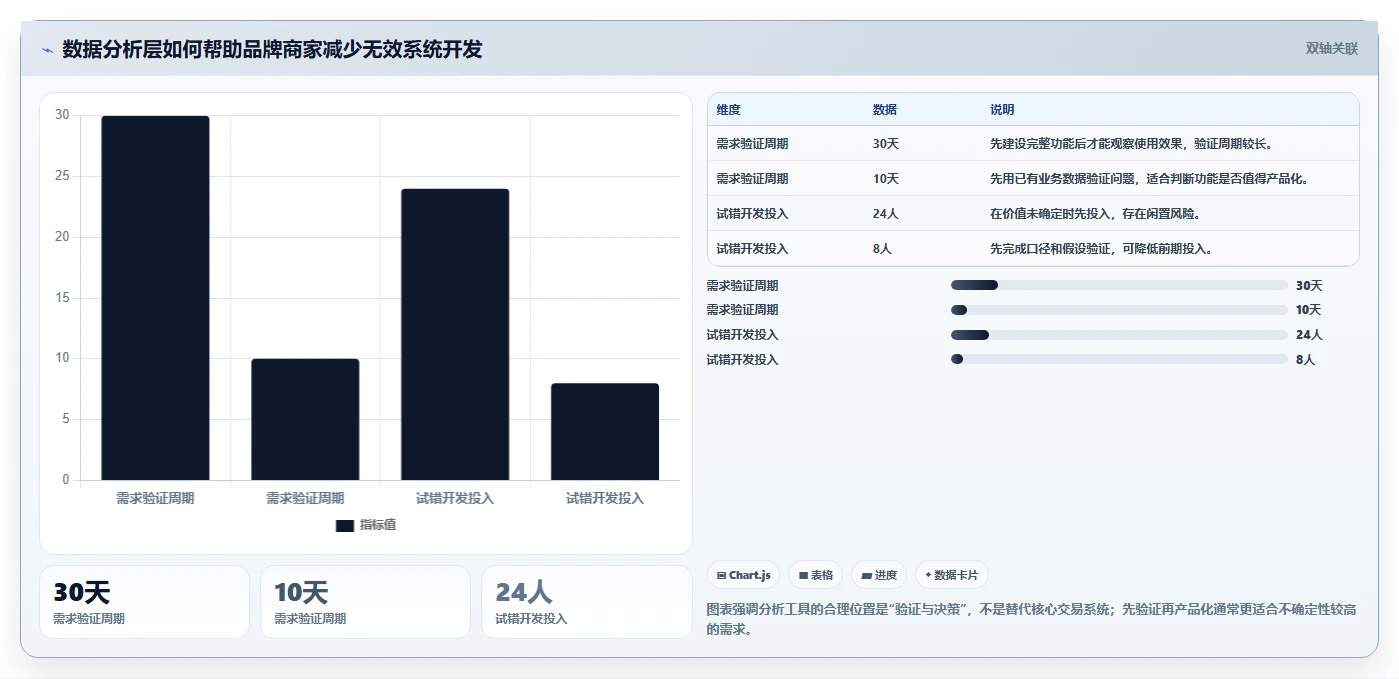Toggle the 指标值 legend color box
Screen dimensions: 1399x679
click(345, 525)
